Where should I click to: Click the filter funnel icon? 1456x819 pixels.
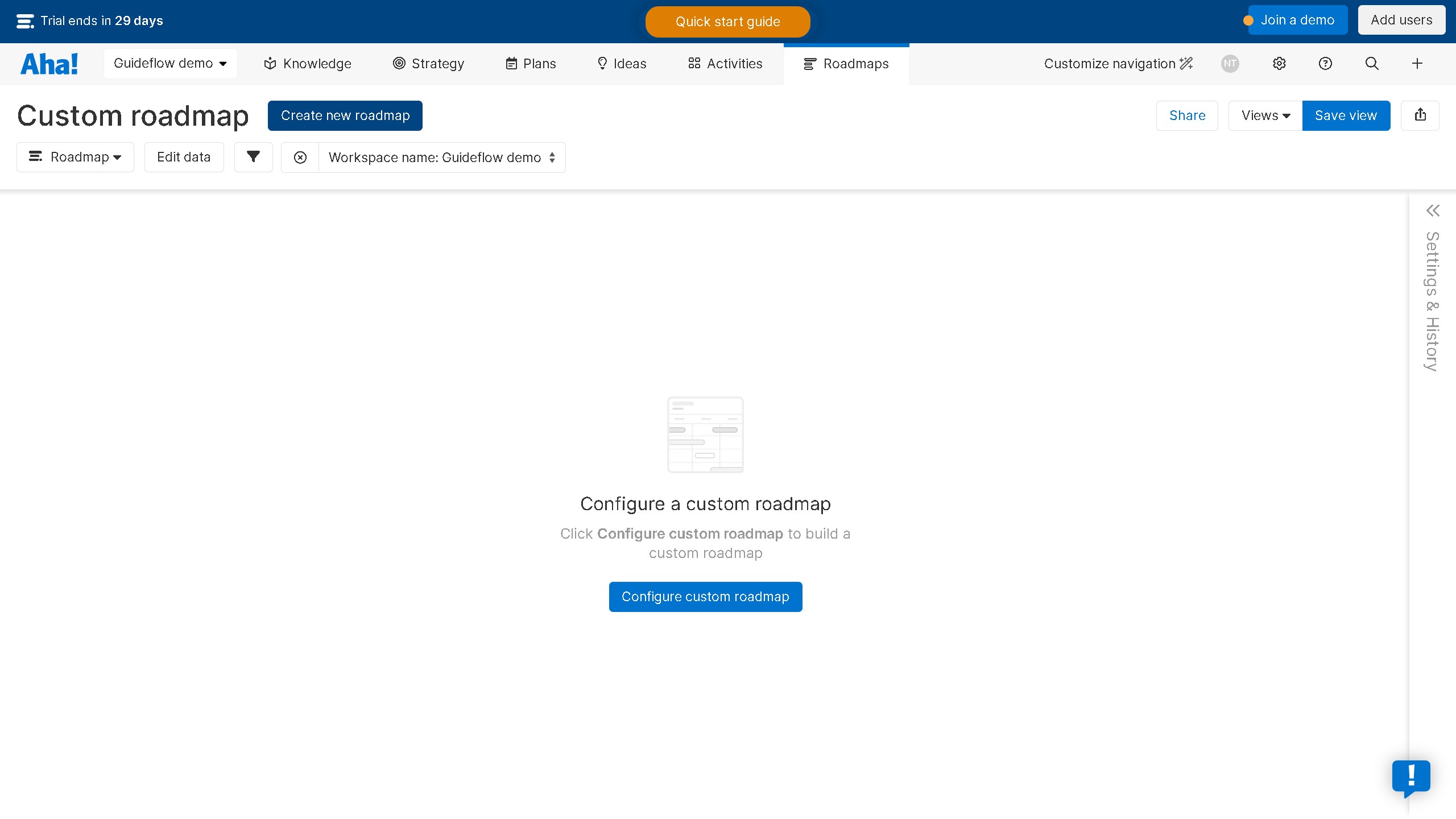coord(253,157)
